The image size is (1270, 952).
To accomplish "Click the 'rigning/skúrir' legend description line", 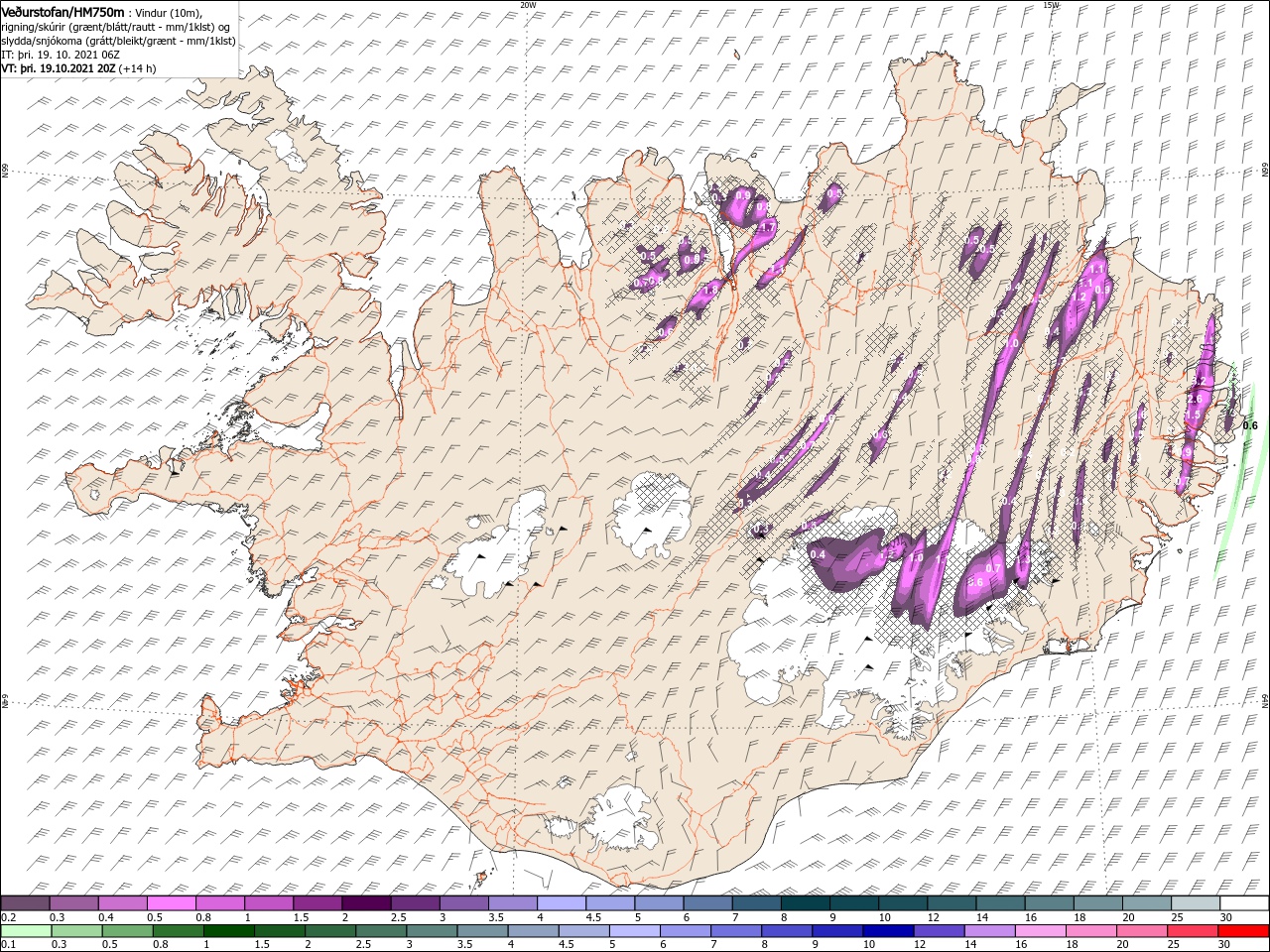I will (115, 27).
